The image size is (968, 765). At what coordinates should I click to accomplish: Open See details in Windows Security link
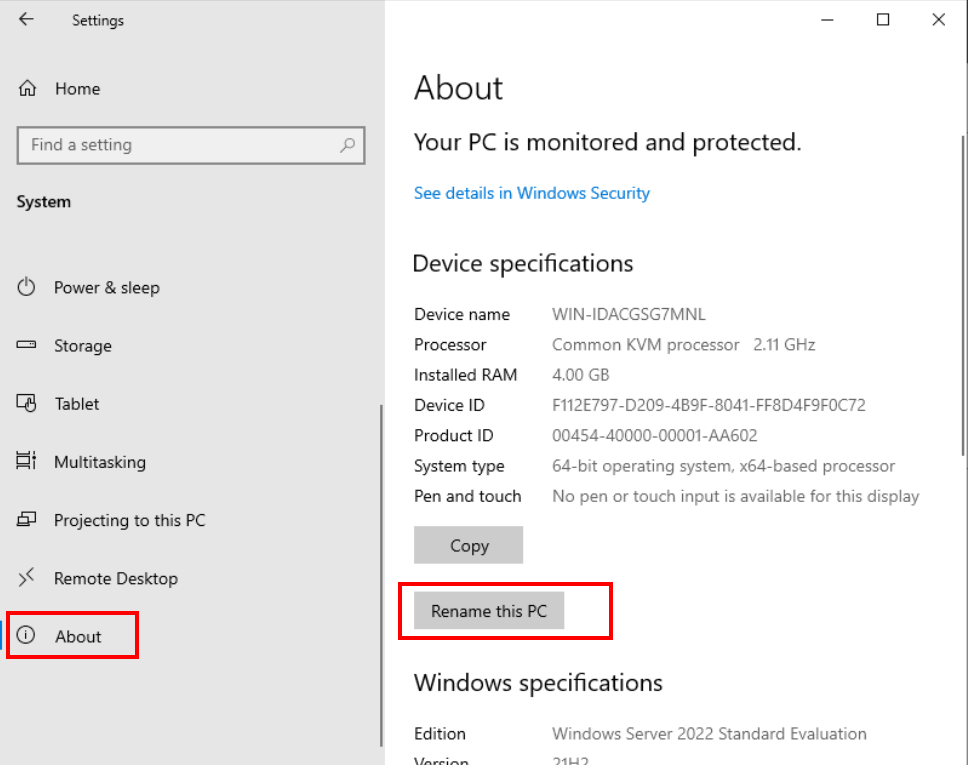(x=531, y=193)
